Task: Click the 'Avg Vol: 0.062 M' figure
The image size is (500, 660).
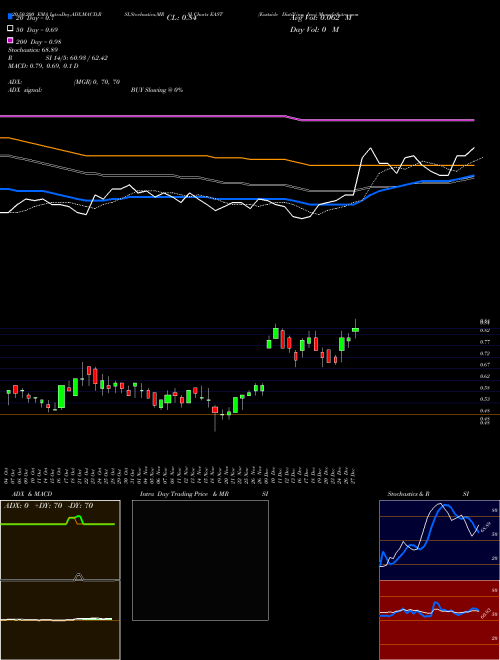Action: click(321, 18)
